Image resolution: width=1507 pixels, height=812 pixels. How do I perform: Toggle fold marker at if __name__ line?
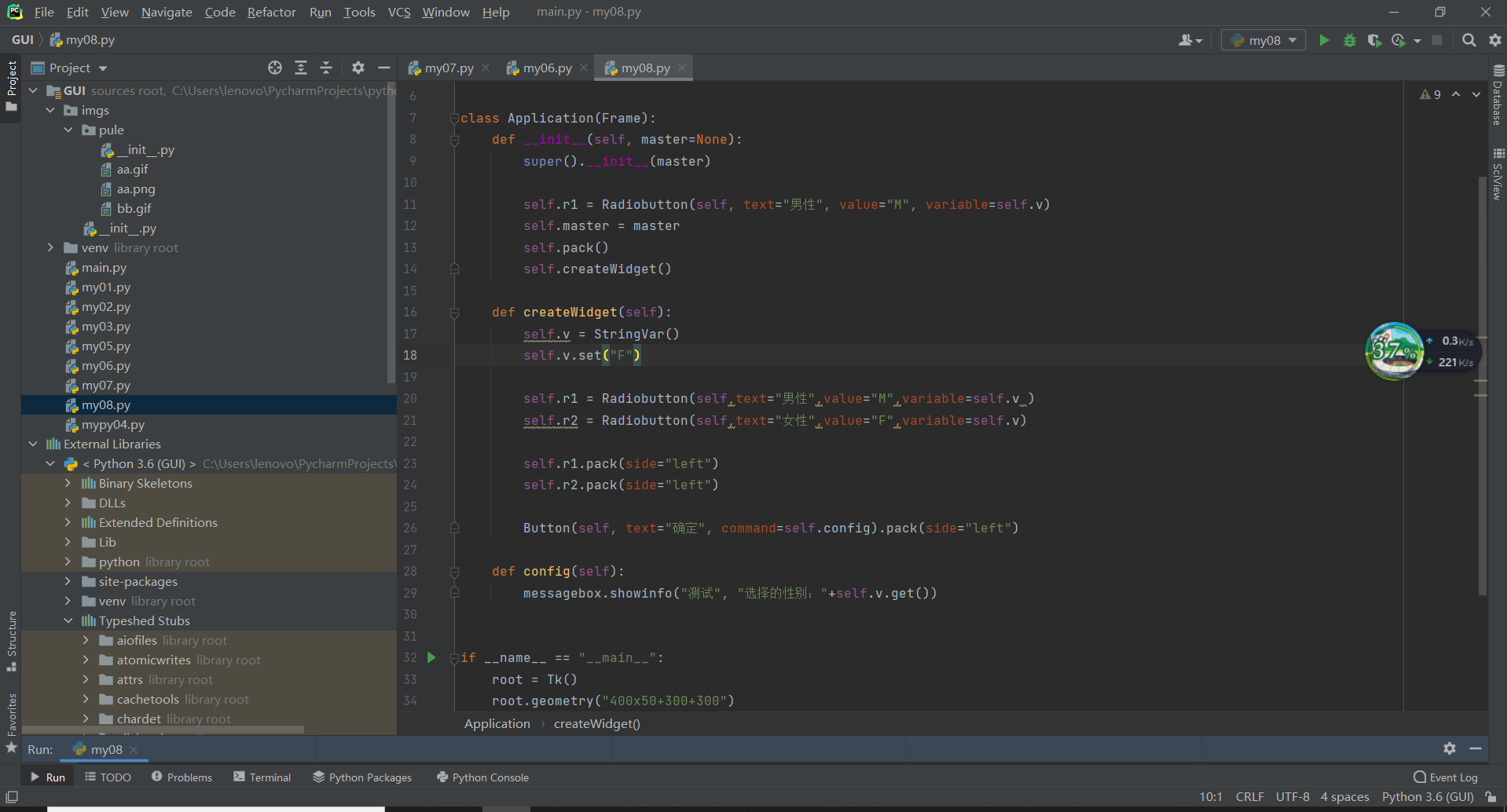(454, 658)
